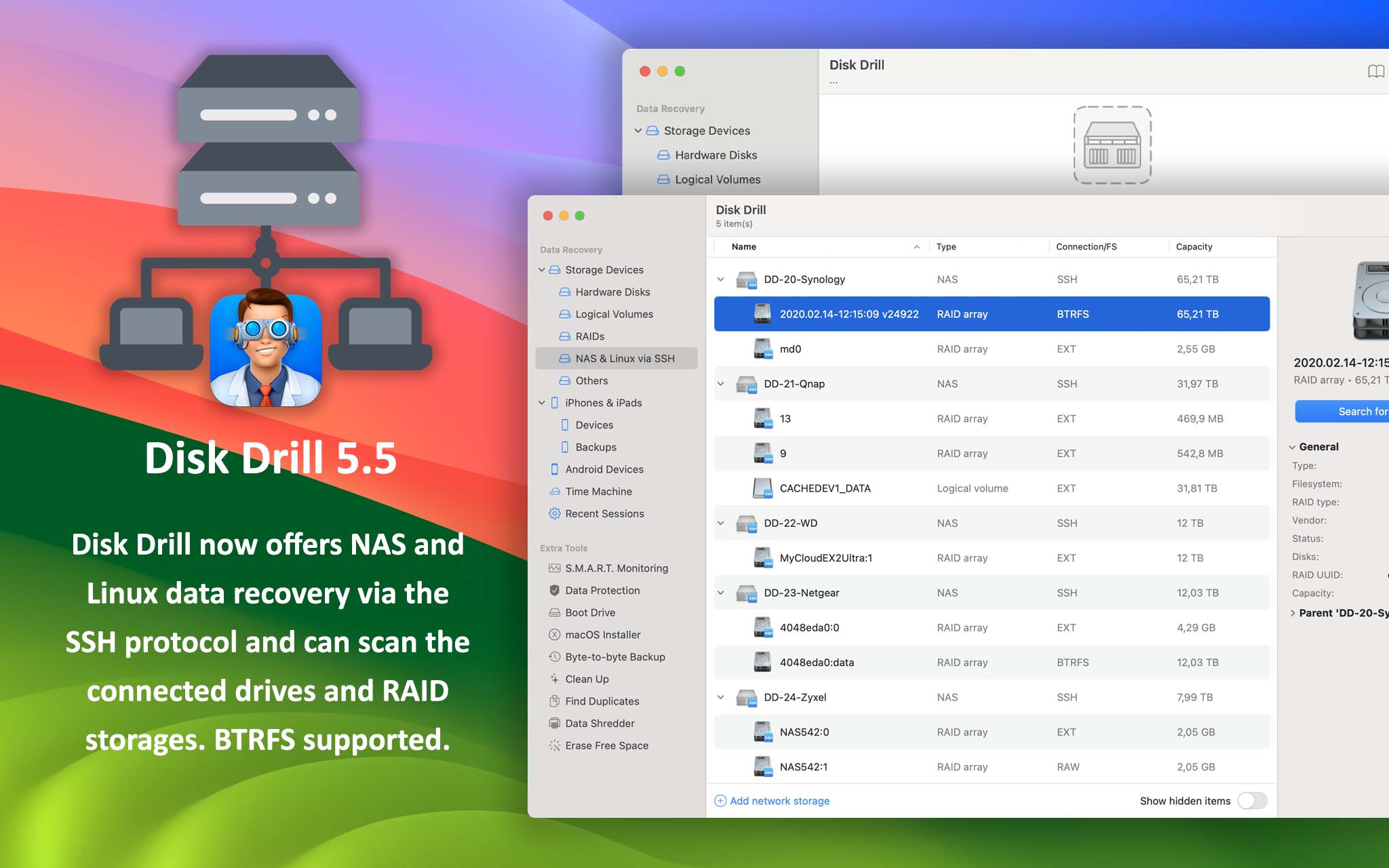Select Erase Free Space tool
Screen dimensions: 1389x868
click(606, 745)
